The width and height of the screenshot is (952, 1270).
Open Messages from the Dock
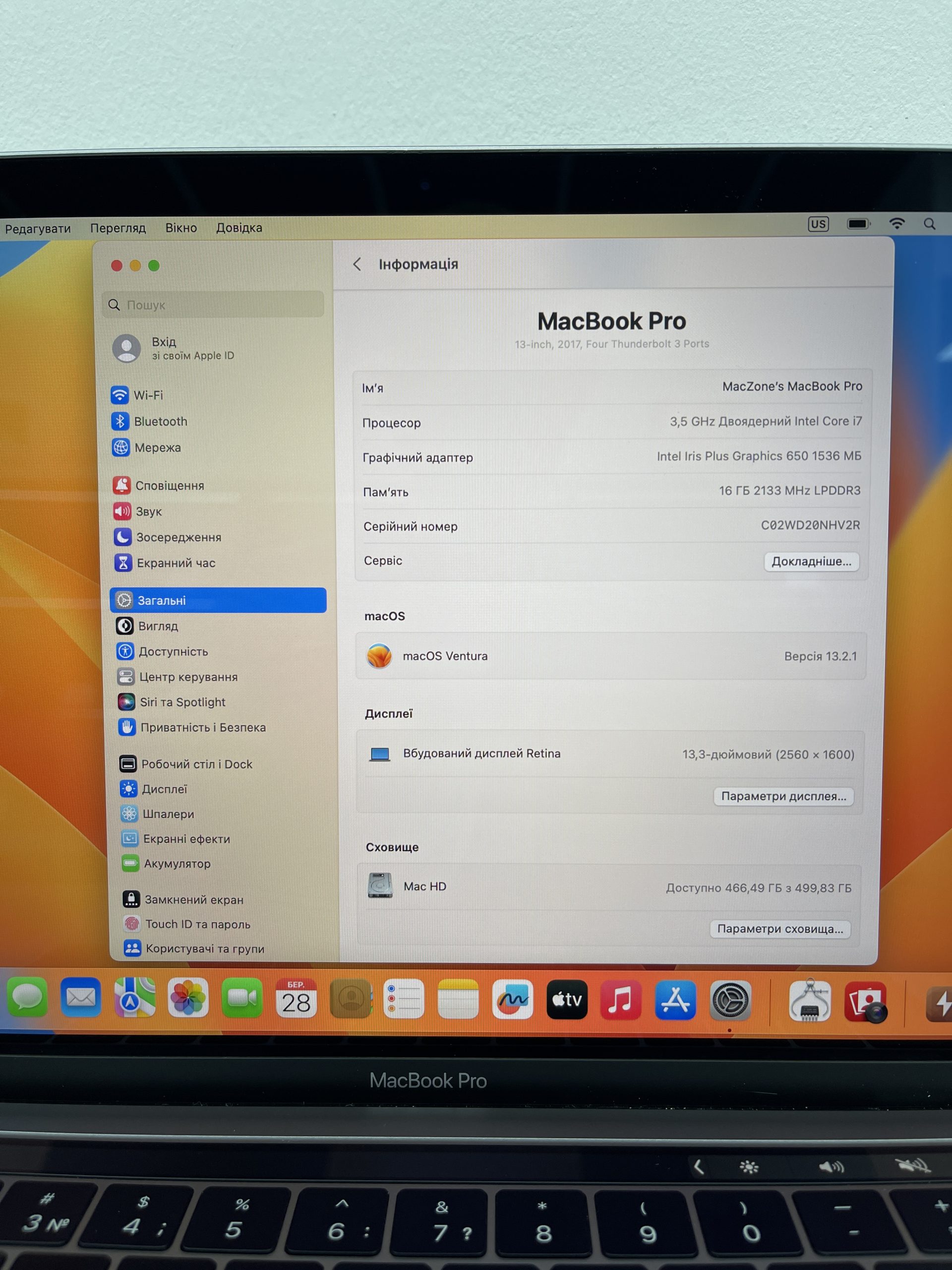[27, 998]
